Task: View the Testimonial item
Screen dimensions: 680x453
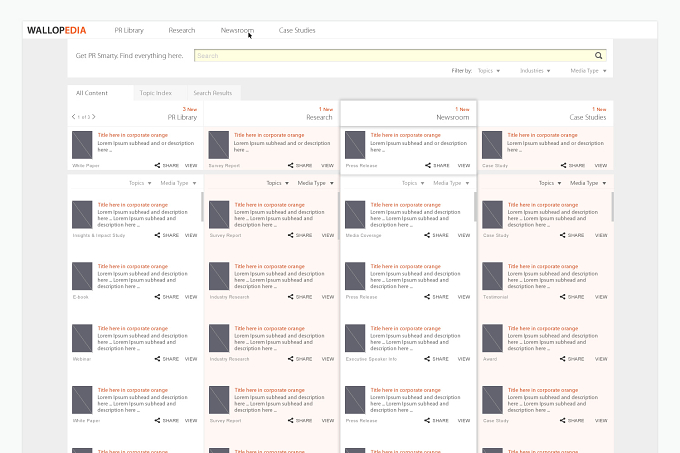Action: click(601, 297)
